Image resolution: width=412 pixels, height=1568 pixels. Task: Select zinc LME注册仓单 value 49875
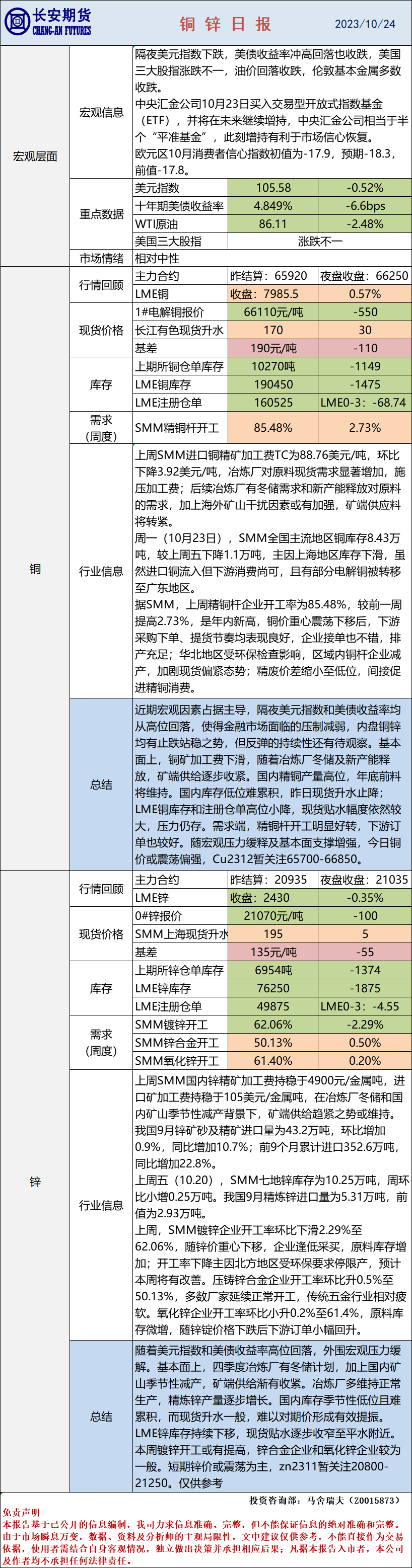[x=273, y=1006]
